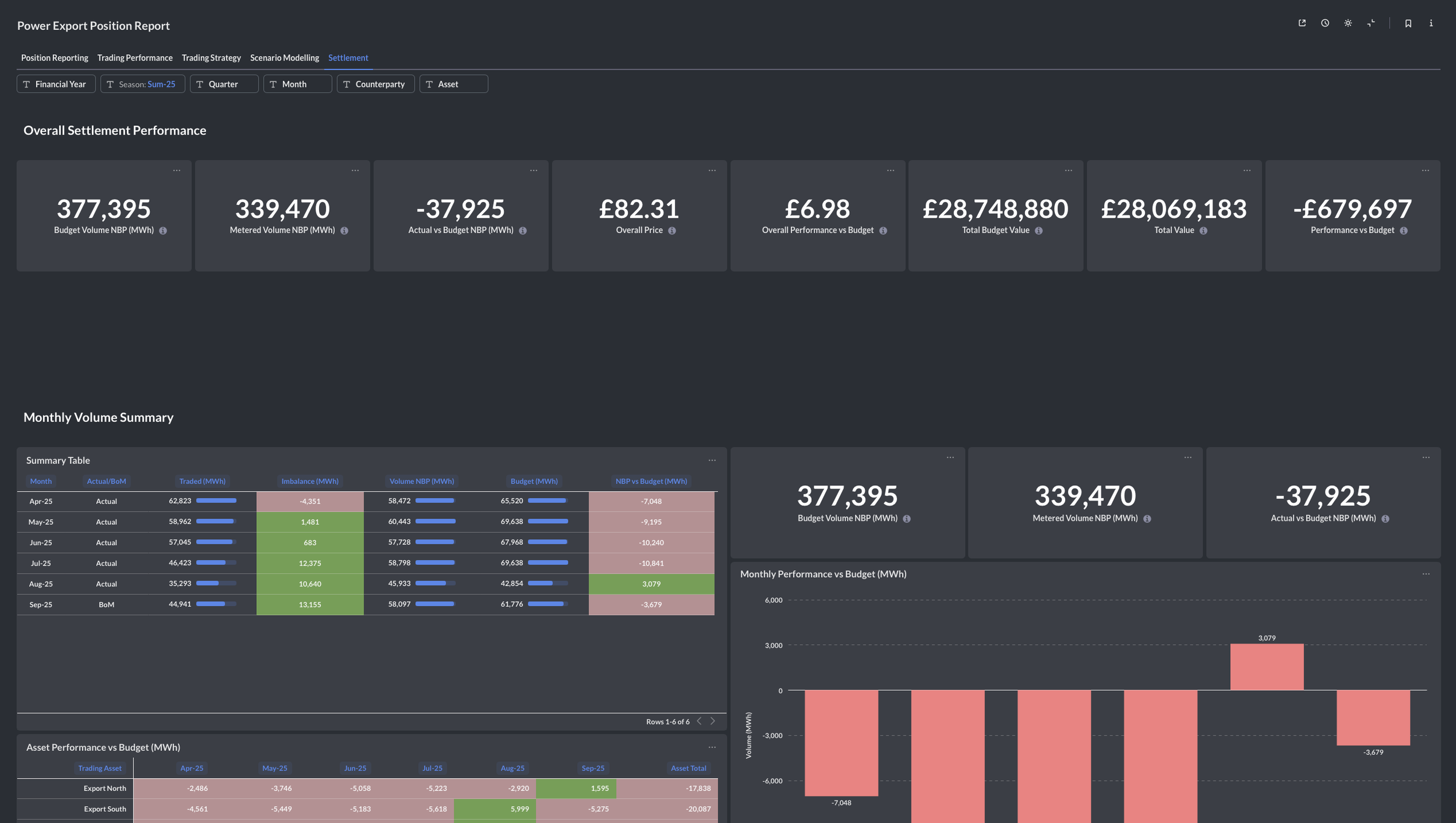Toggle the light/dark theme sun icon
Viewport: 1456px width, 823px height.
point(1348,23)
